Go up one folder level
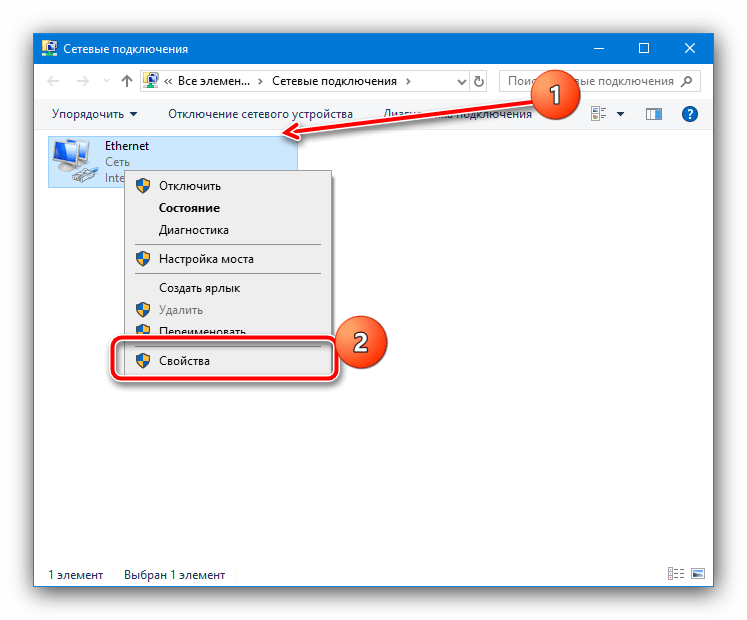This screenshot has height=620, width=747. pyautogui.click(x=127, y=81)
